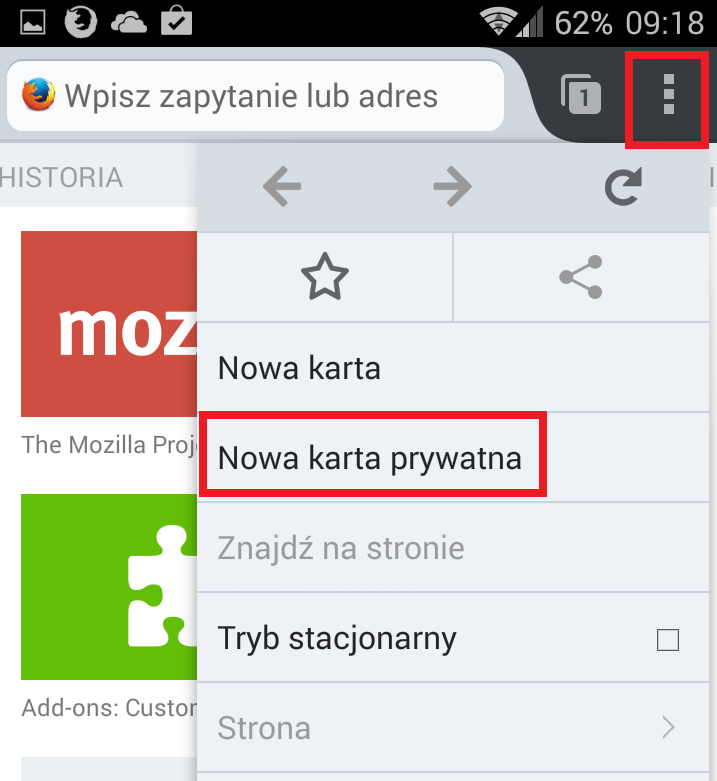Tap the back arrow in menu

(282, 186)
